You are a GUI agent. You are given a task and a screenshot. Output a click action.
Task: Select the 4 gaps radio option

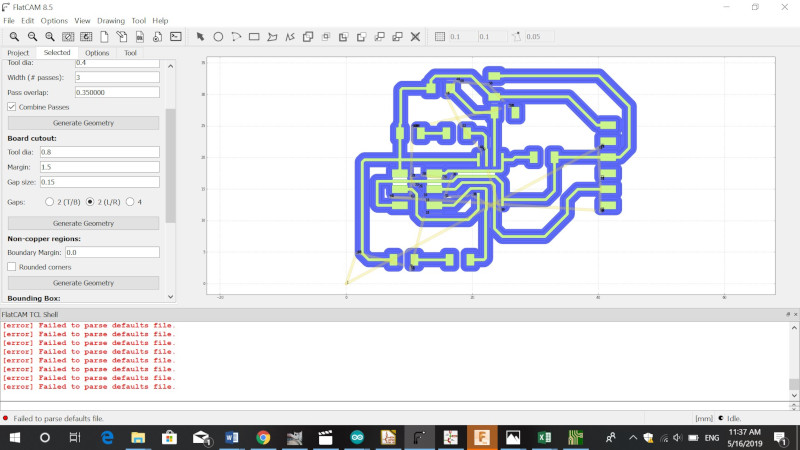point(130,202)
